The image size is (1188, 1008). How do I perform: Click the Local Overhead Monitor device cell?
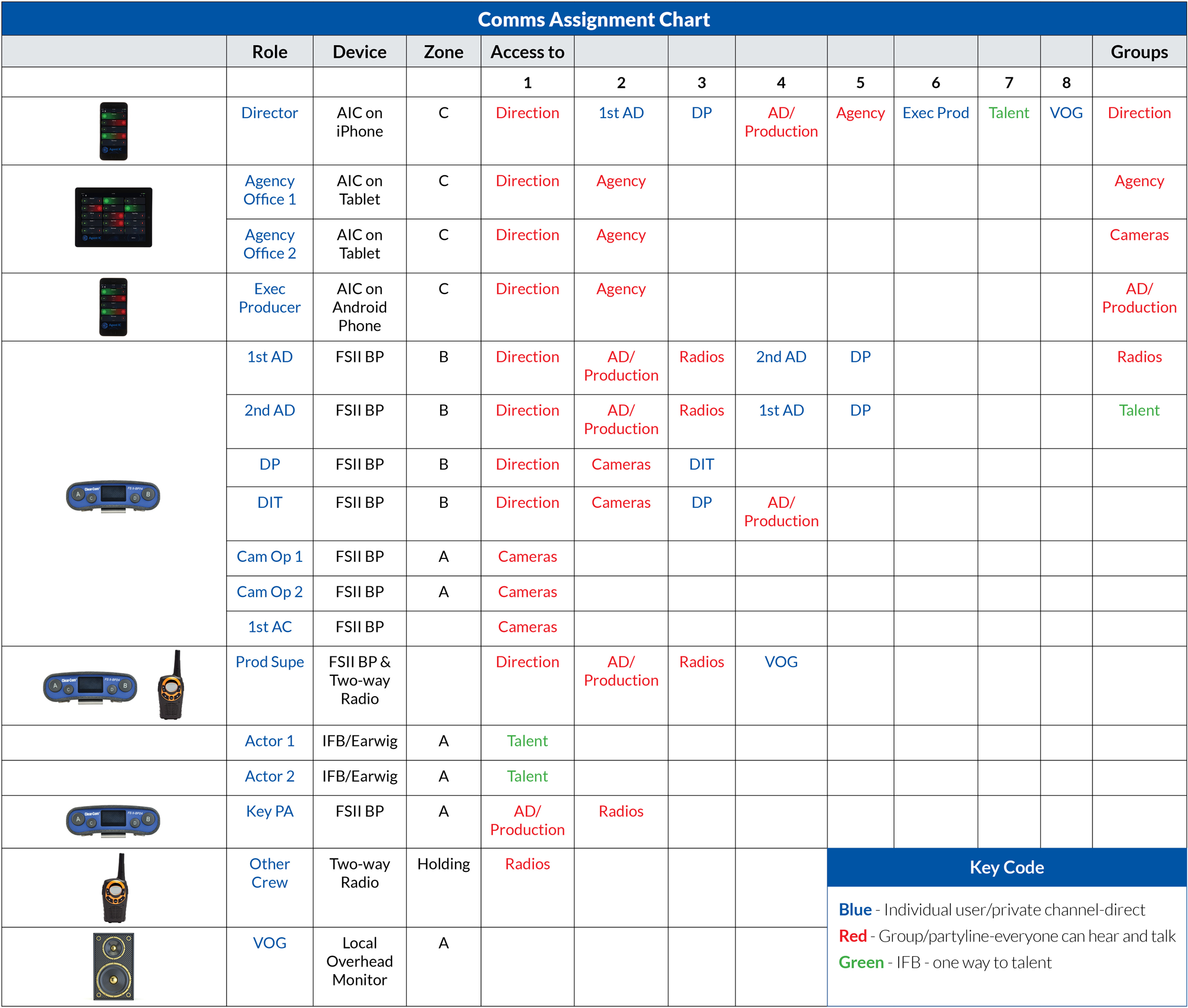tap(359, 961)
